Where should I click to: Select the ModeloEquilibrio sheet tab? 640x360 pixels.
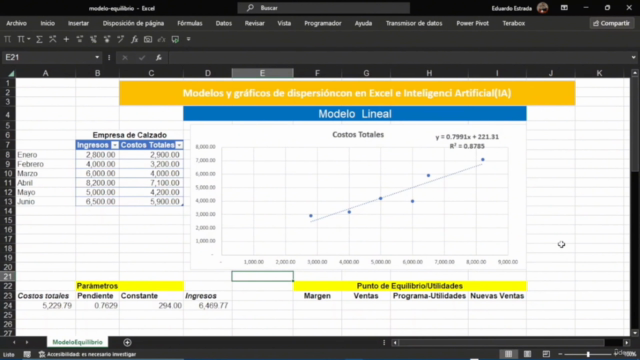pos(78,342)
